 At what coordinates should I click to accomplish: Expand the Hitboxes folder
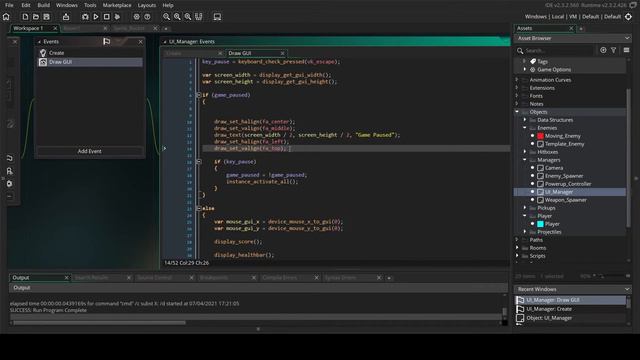click(525, 152)
